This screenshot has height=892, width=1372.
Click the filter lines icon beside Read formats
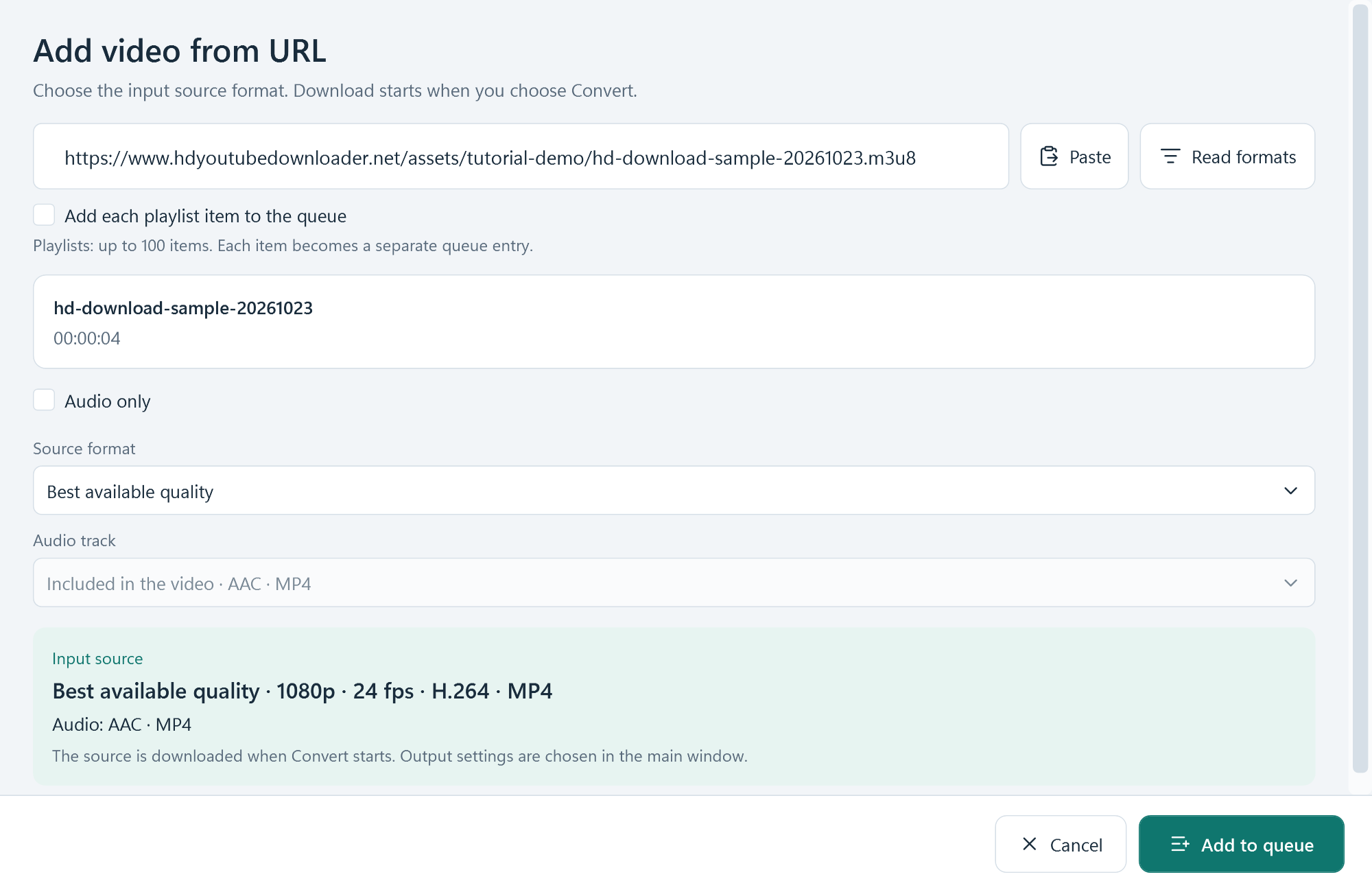(x=1170, y=156)
